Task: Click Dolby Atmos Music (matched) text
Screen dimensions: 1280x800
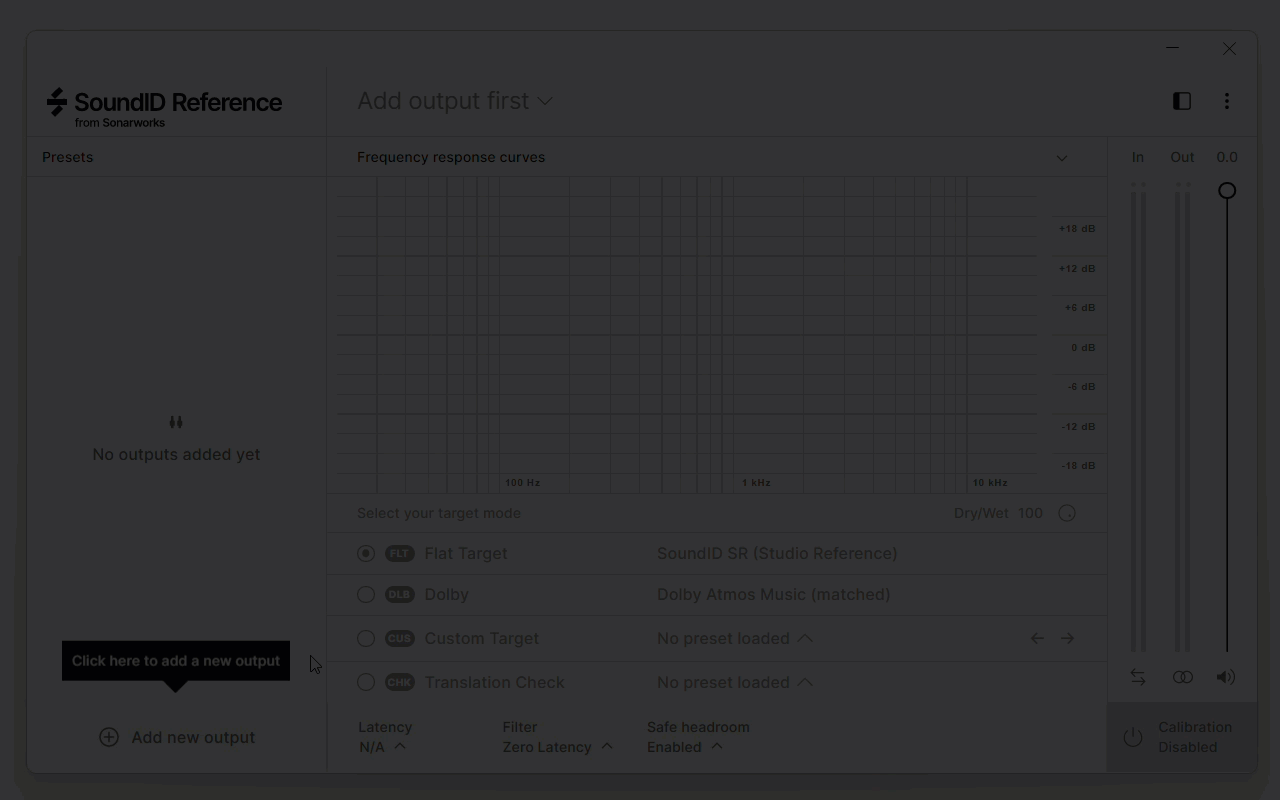Action: click(773, 594)
